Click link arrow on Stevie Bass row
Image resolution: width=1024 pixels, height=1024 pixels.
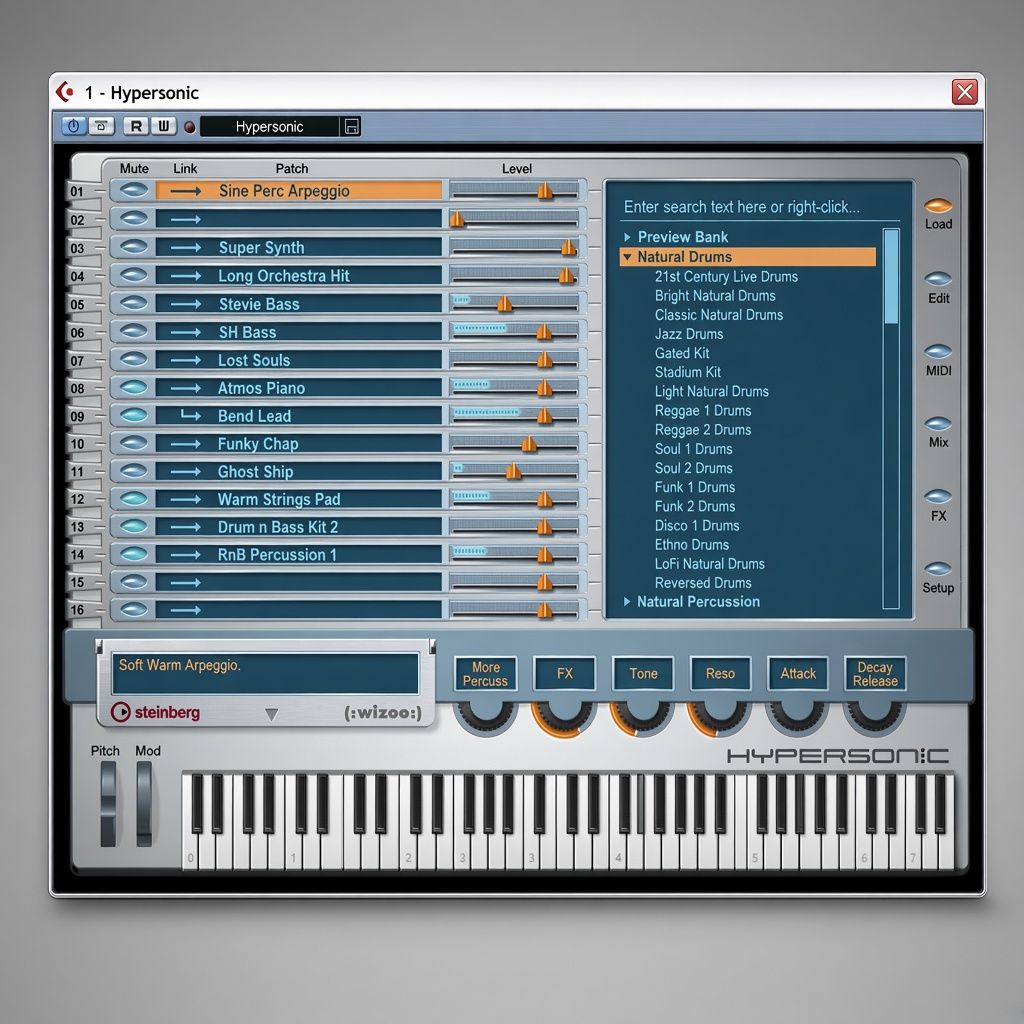pos(185,304)
